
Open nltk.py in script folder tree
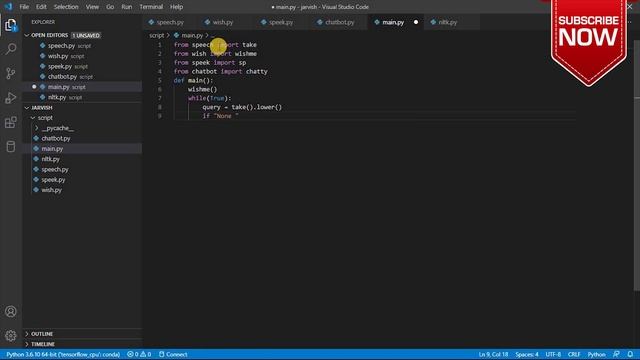[82, 159]
